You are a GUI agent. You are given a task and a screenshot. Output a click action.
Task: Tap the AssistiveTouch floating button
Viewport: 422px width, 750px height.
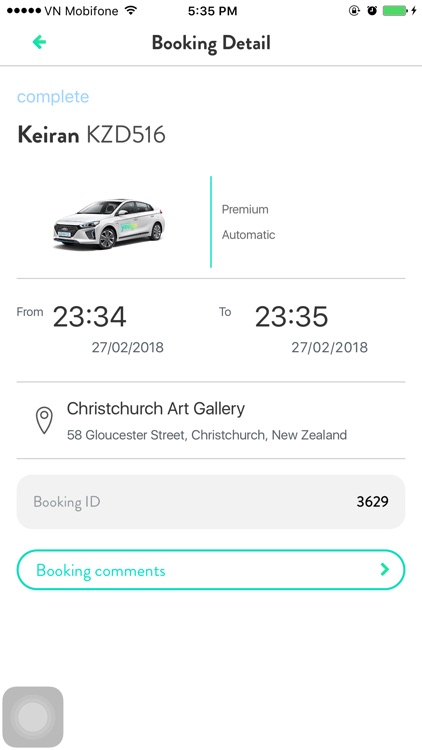coord(33,717)
